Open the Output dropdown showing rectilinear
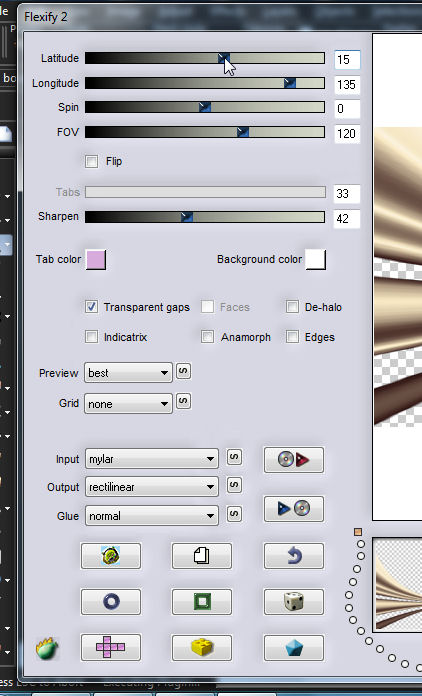The height and width of the screenshot is (696, 422). (152, 487)
